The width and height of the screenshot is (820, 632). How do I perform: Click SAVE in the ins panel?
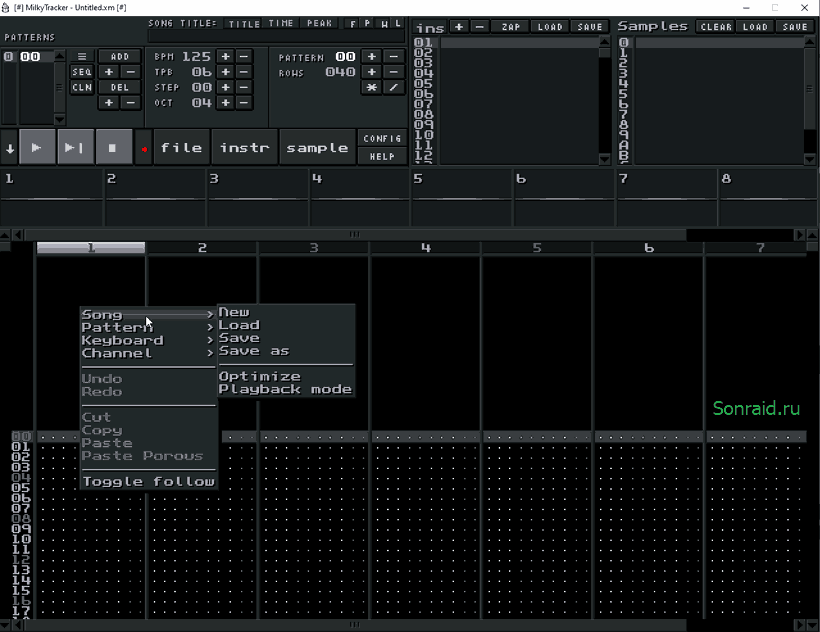point(590,27)
